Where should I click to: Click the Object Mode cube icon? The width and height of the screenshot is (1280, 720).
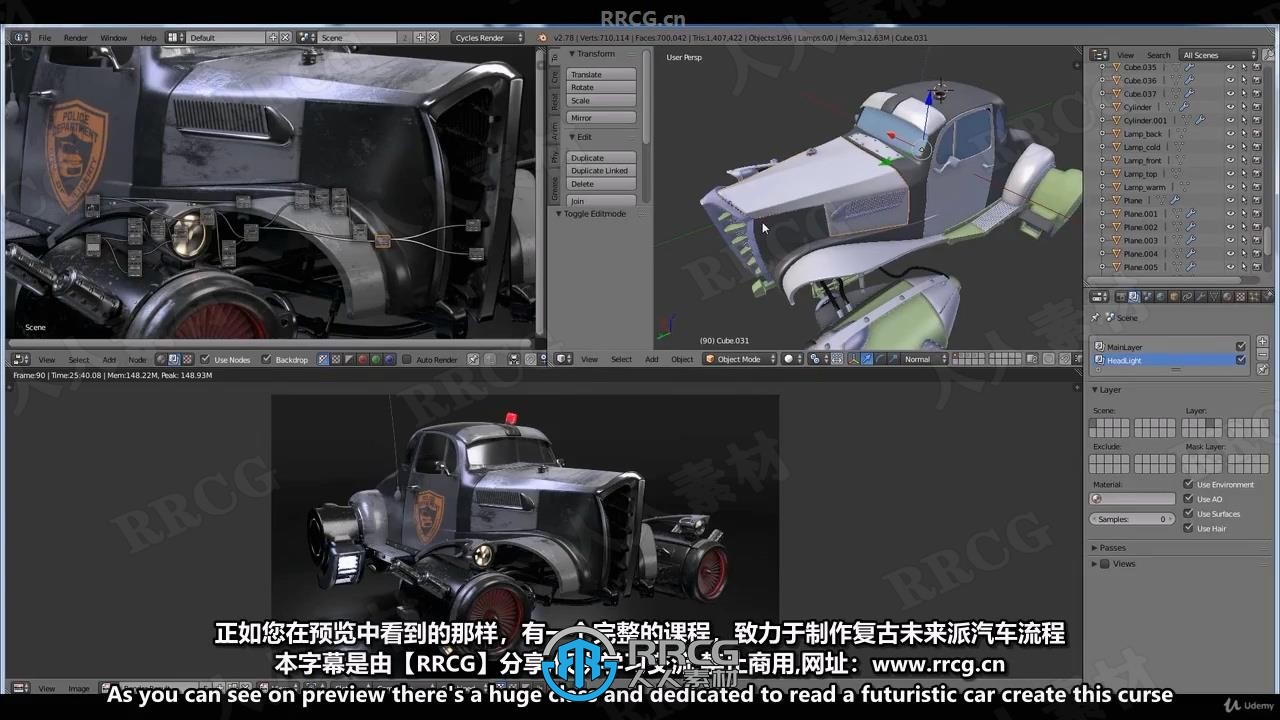[x=709, y=359]
